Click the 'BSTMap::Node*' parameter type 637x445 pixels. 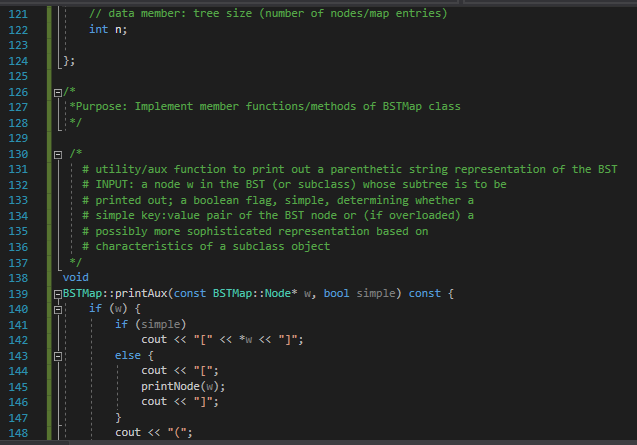pyautogui.click(x=255, y=293)
